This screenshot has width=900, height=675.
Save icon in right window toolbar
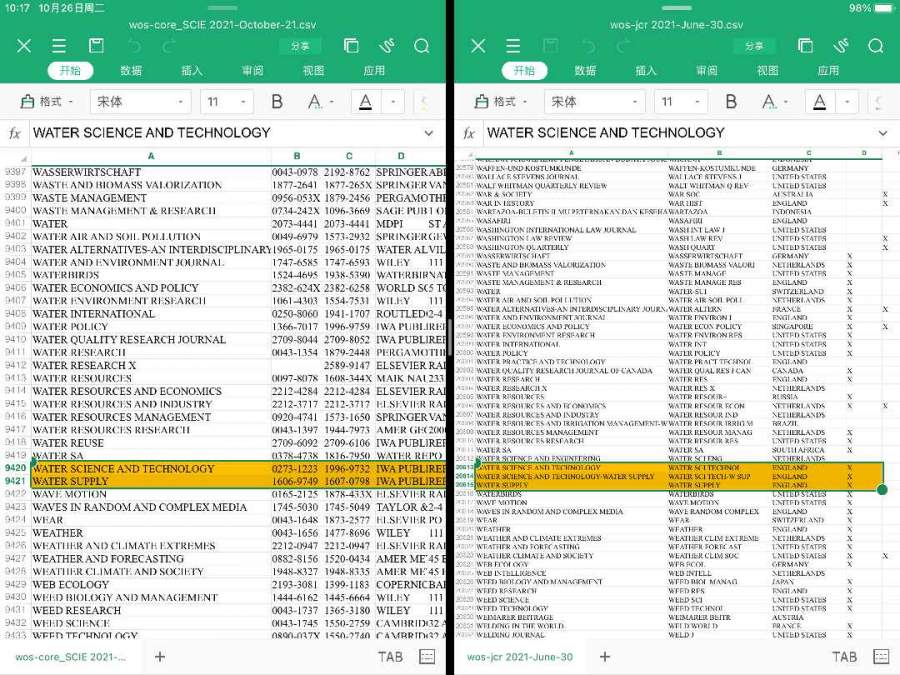pyautogui.click(x=550, y=45)
